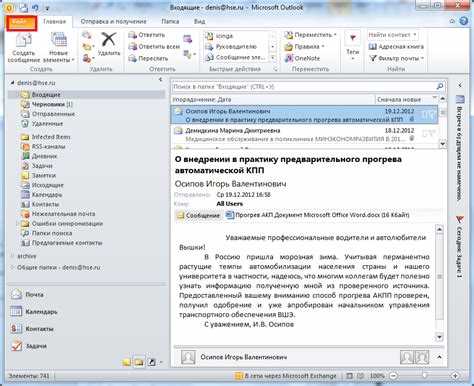Click the zoom in plus button
The image size is (474, 386).
[x=455, y=376]
